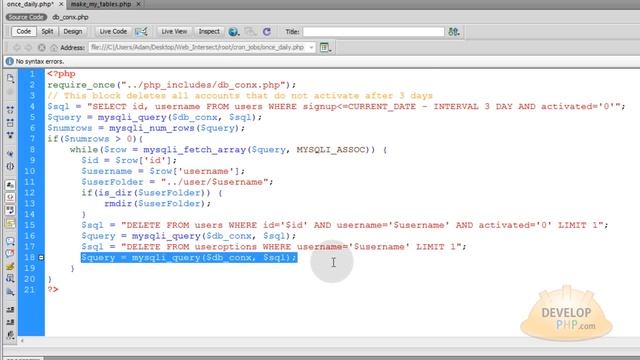Click the rmdir($userFolder) code line
The image size is (640, 360).
point(157,203)
